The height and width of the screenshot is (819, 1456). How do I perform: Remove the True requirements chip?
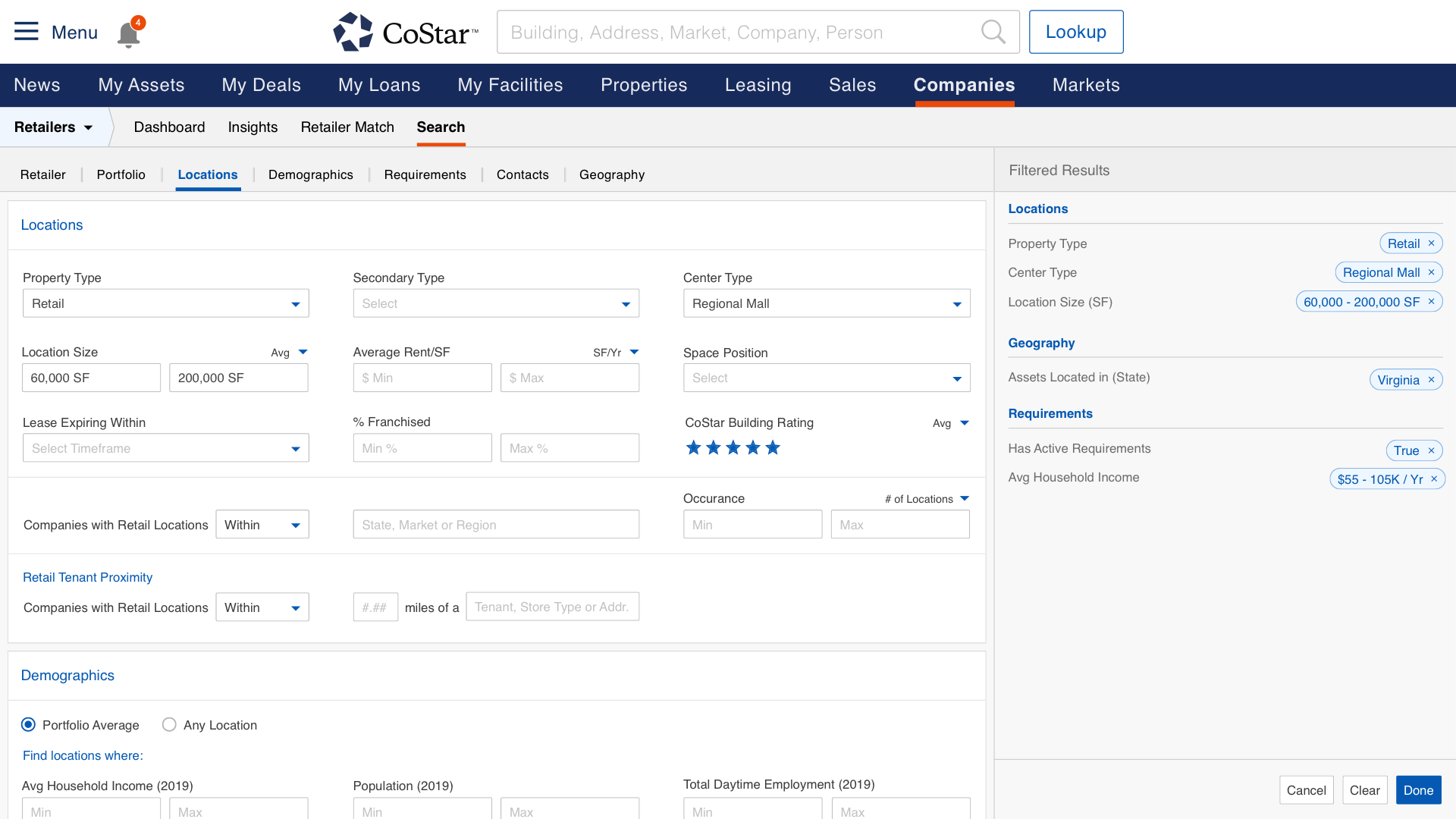coord(1432,450)
